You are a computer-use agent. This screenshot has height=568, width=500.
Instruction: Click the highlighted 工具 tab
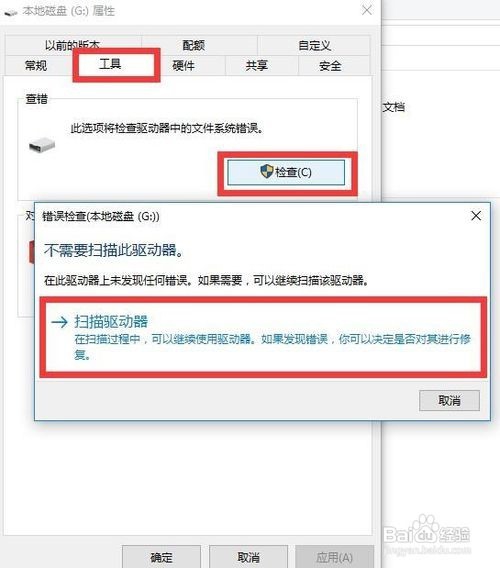tap(110, 64)
